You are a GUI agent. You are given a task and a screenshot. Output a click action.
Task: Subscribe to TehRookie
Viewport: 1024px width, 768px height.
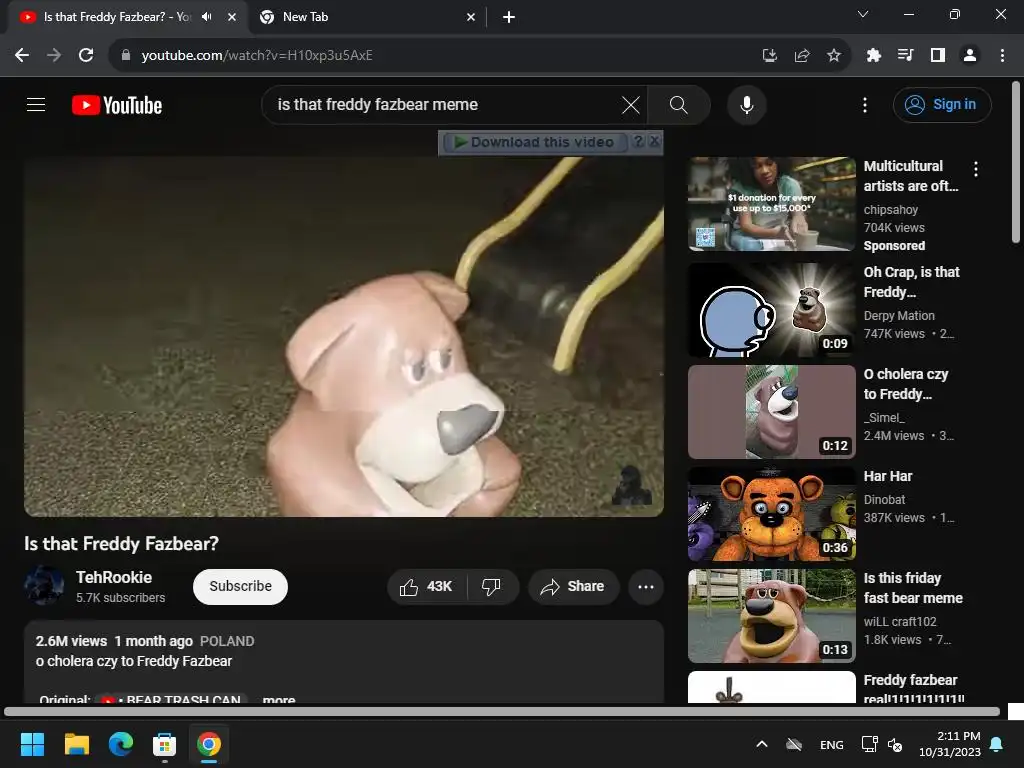pos(240,586)
